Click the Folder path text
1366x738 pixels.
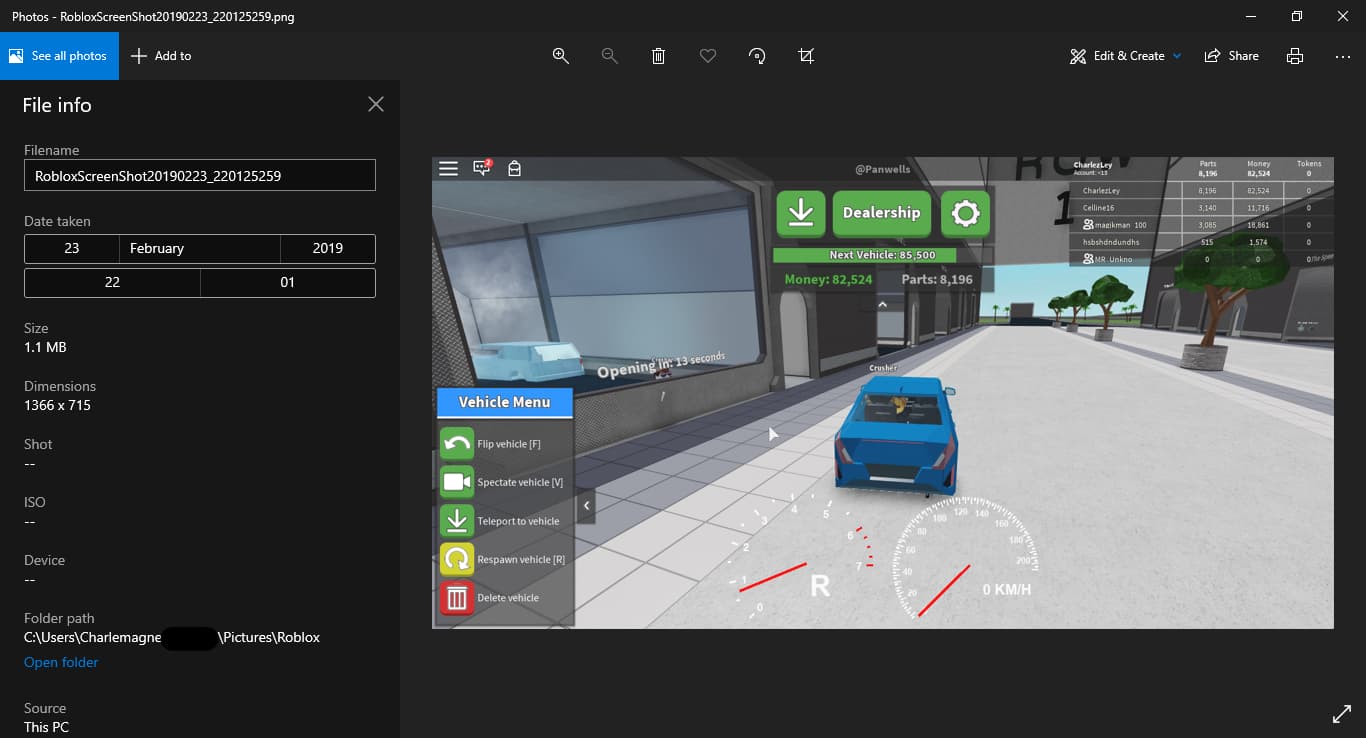pyautogui.click(x=172, y=637)
